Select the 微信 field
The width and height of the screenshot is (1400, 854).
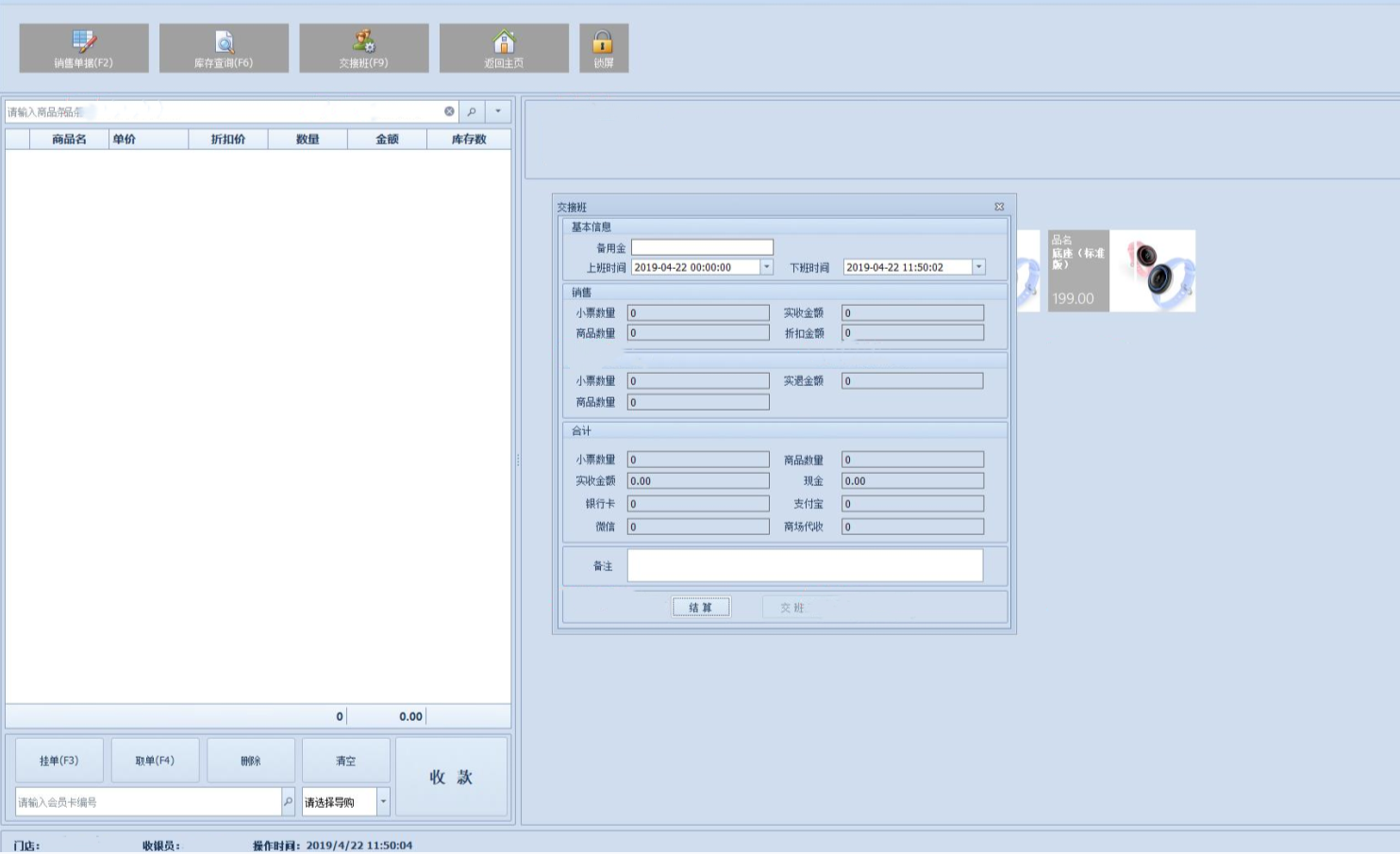coord(698,527)
